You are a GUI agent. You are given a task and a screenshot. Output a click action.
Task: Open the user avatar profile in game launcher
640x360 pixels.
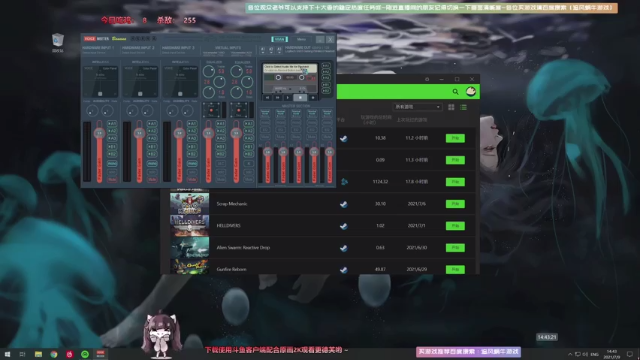tap(471, 91)
